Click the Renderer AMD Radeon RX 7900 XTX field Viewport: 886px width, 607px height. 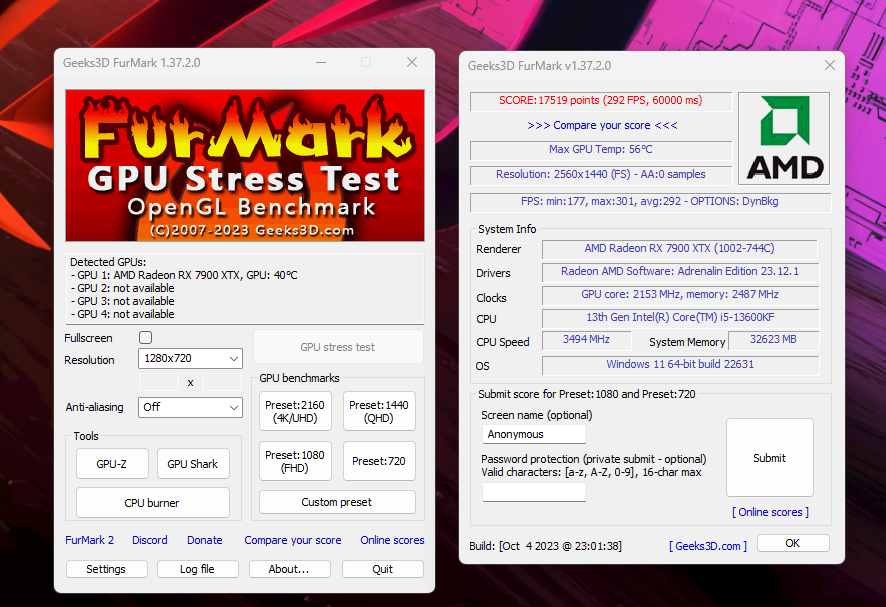click(680, 249)
